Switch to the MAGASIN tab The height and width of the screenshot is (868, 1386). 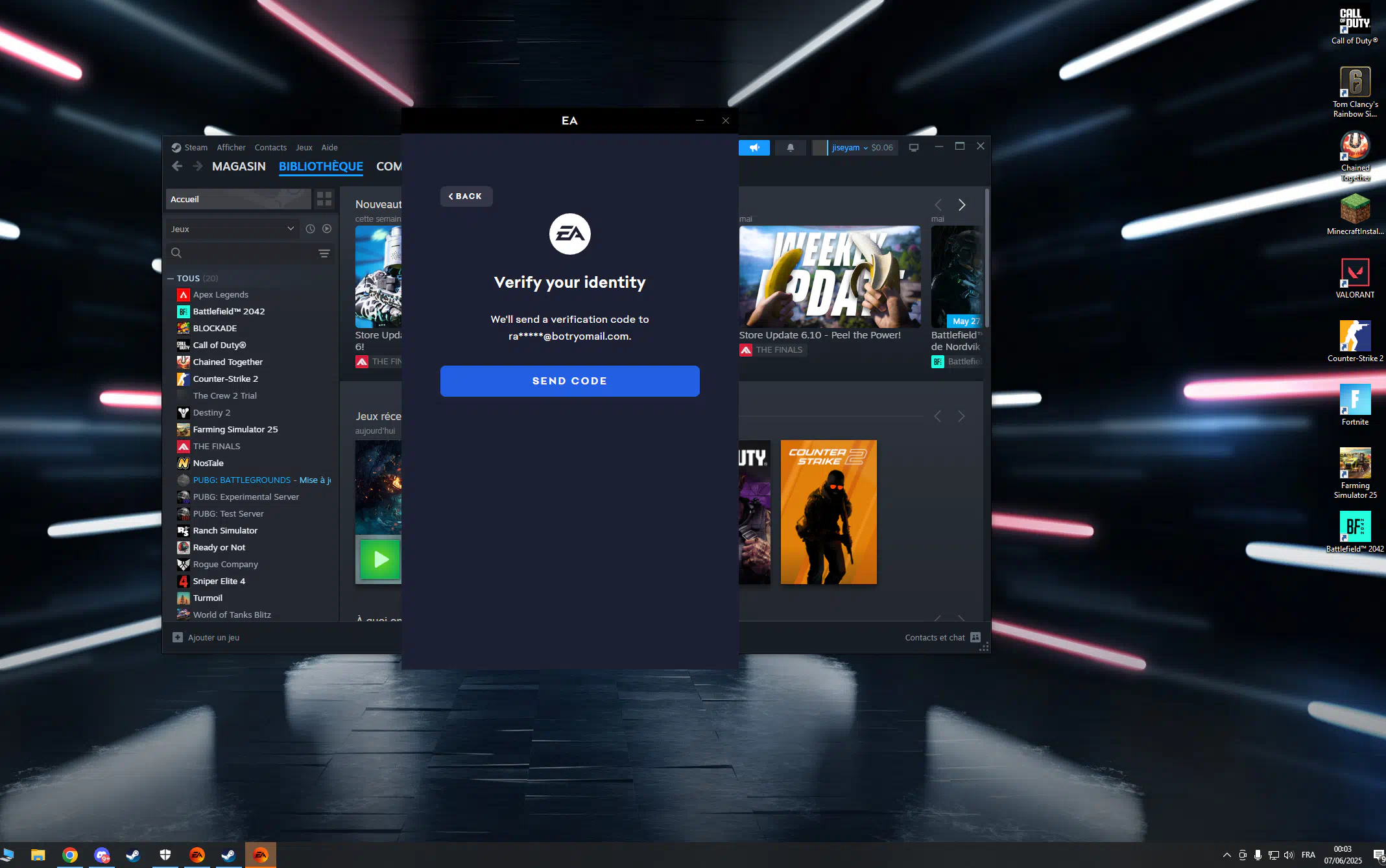pyautogui.click(x=239, y=166)
